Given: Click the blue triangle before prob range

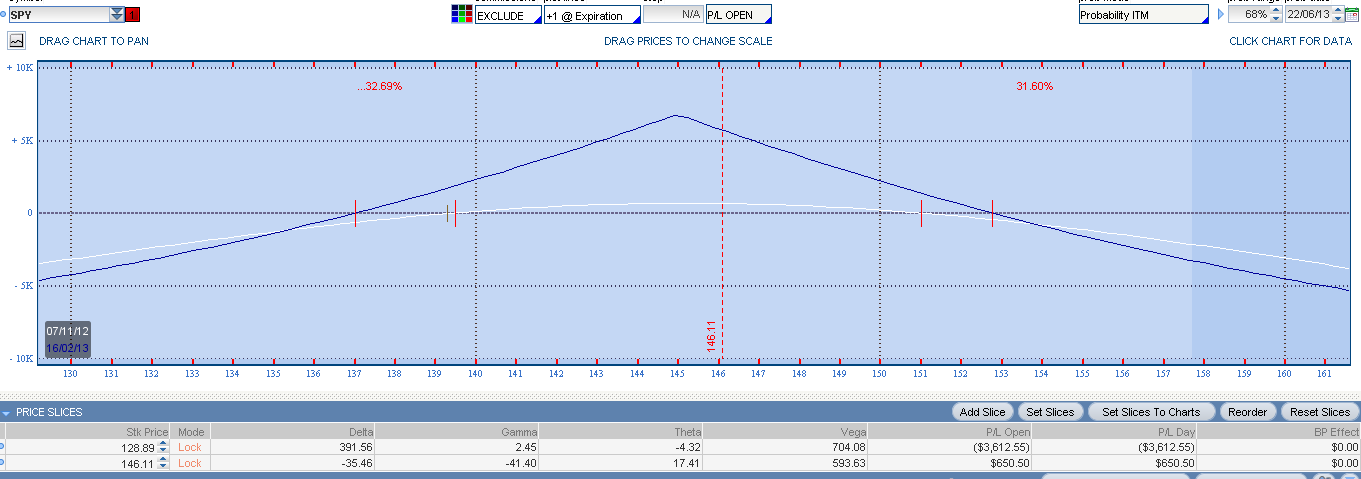Looking at the screenshot, I should [x=1220, y=15].
